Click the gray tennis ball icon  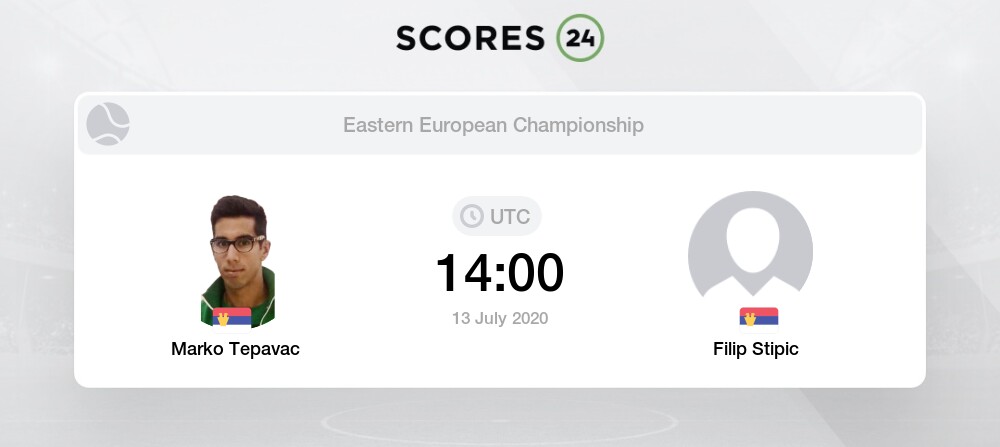[x=108, y=125]
